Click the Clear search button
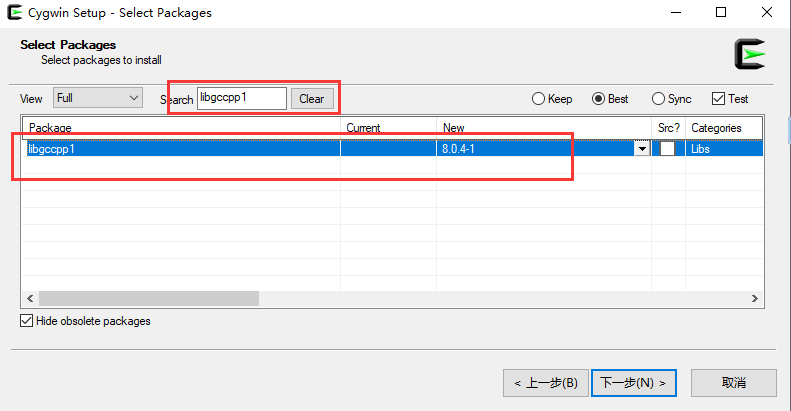This screenshot has height=411, width=791. click(x=312, y=99)
